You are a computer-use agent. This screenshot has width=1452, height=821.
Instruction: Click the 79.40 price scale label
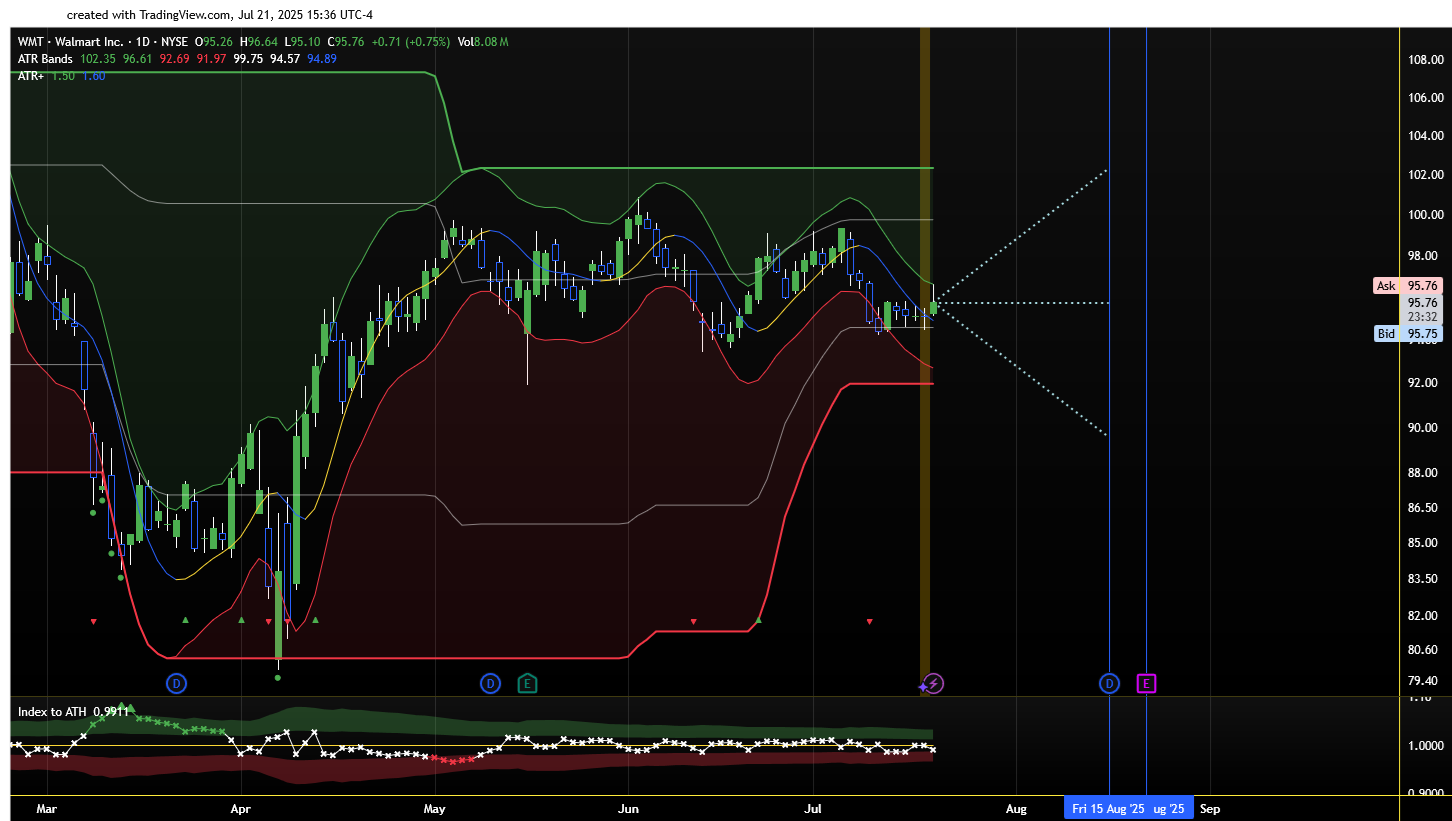pos(1424,681)
